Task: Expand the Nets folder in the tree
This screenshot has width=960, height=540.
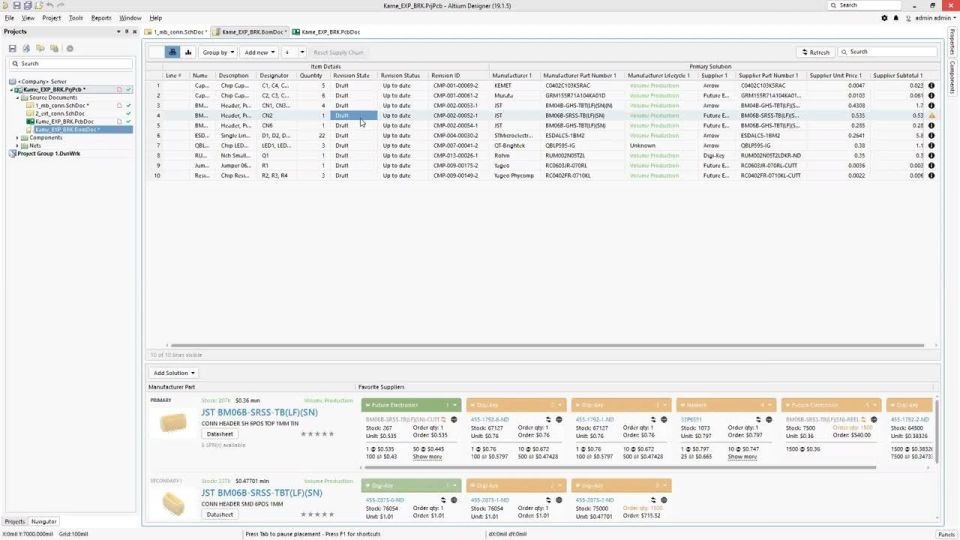Action: pos(18,146)
